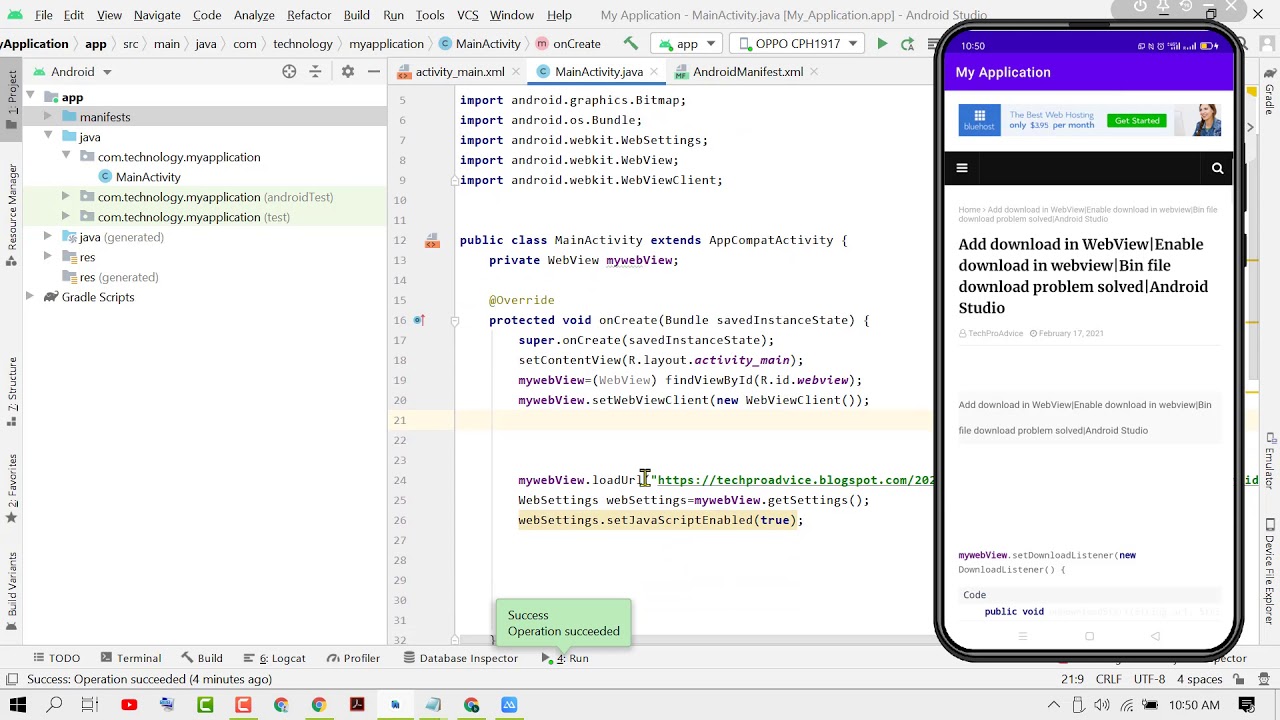The image size is (1280, 720).
Task: Tap the Home breadcrumb link in webview
Action: tap(969, 210)
